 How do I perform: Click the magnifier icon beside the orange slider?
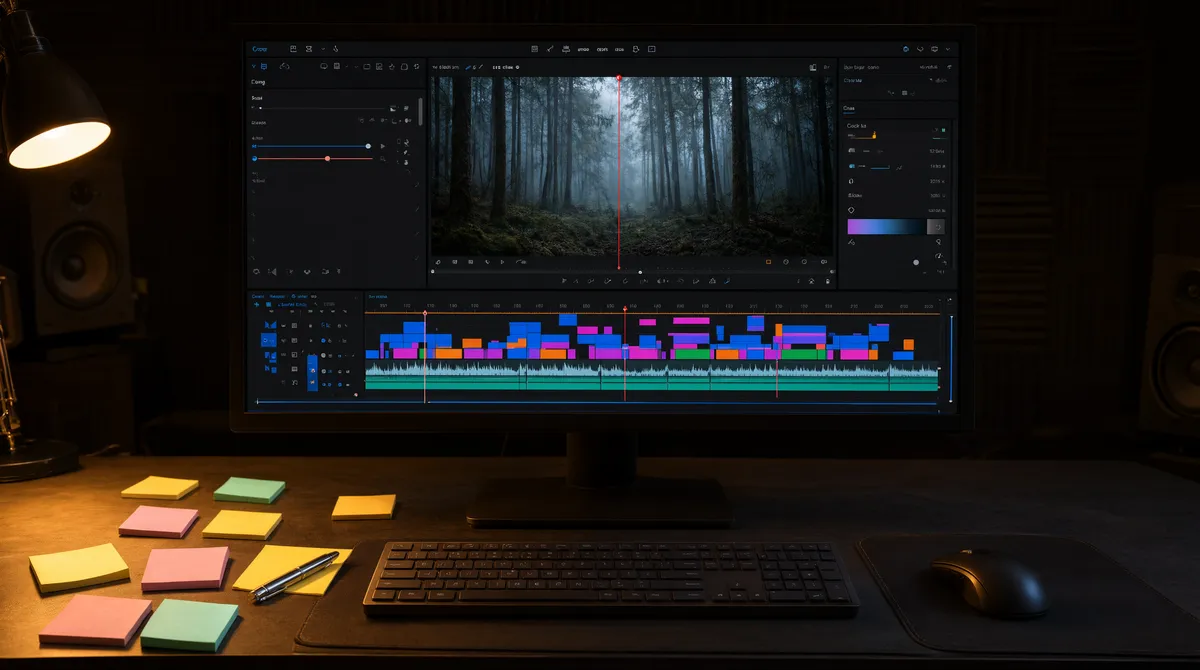click(x=383, y=159)
